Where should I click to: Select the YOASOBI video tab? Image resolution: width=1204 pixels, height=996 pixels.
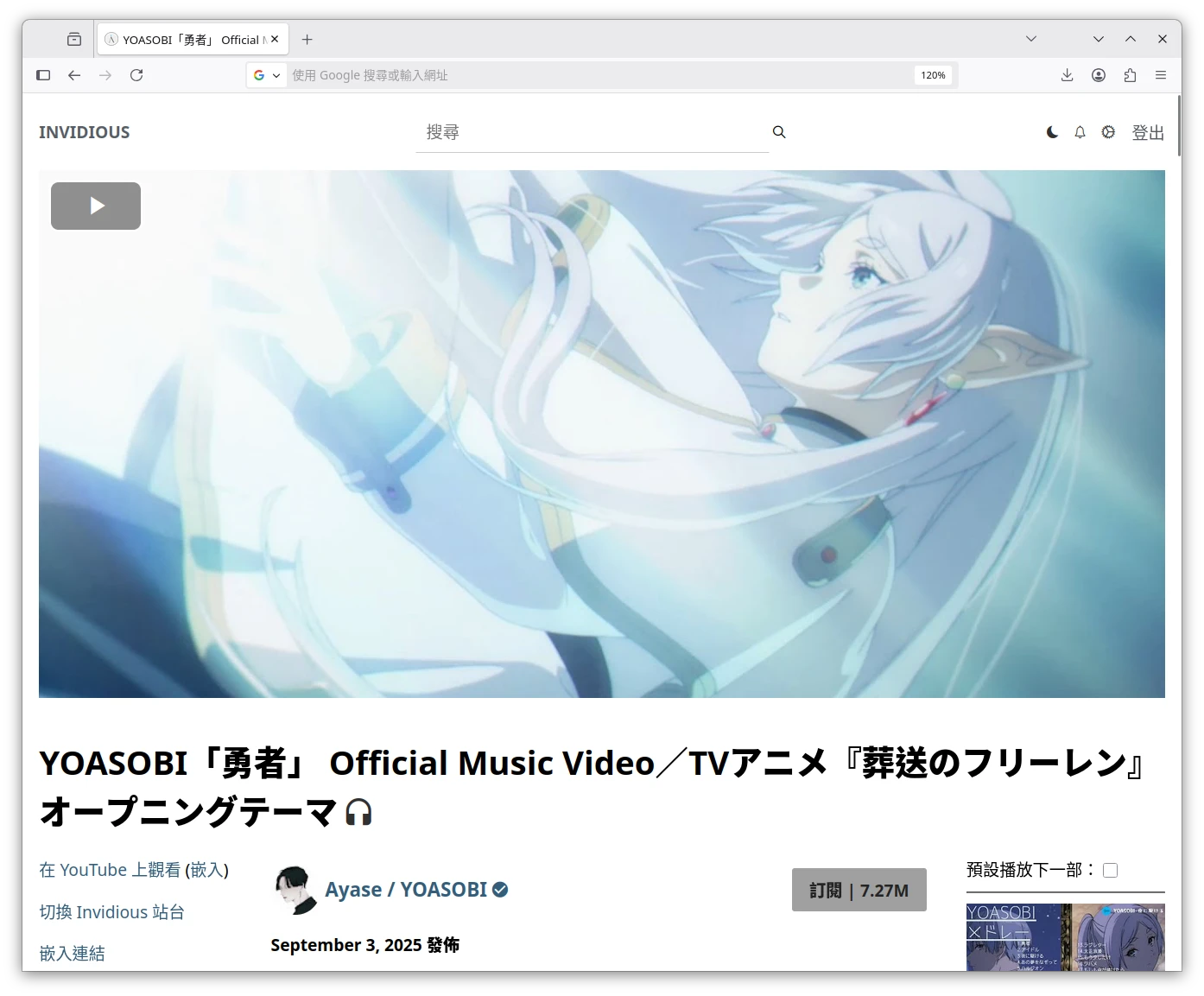pyautogui.click(x=193, y=40)
